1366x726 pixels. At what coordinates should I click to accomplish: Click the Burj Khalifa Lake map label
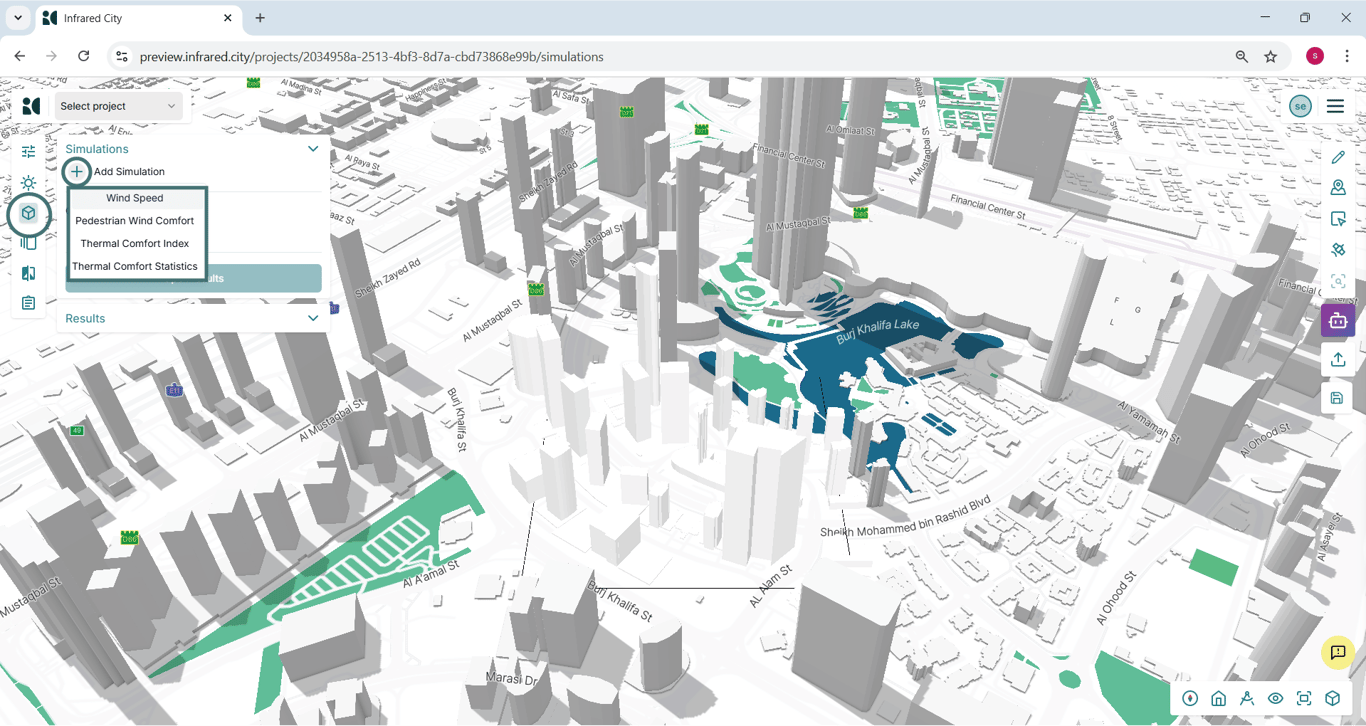[877, 332]
